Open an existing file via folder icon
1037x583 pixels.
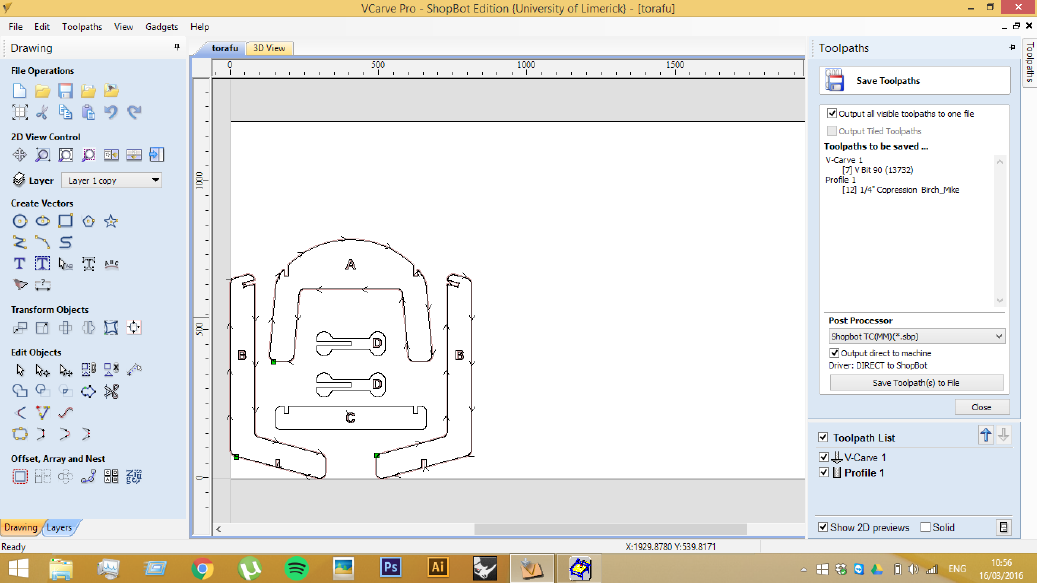point(42,91)
